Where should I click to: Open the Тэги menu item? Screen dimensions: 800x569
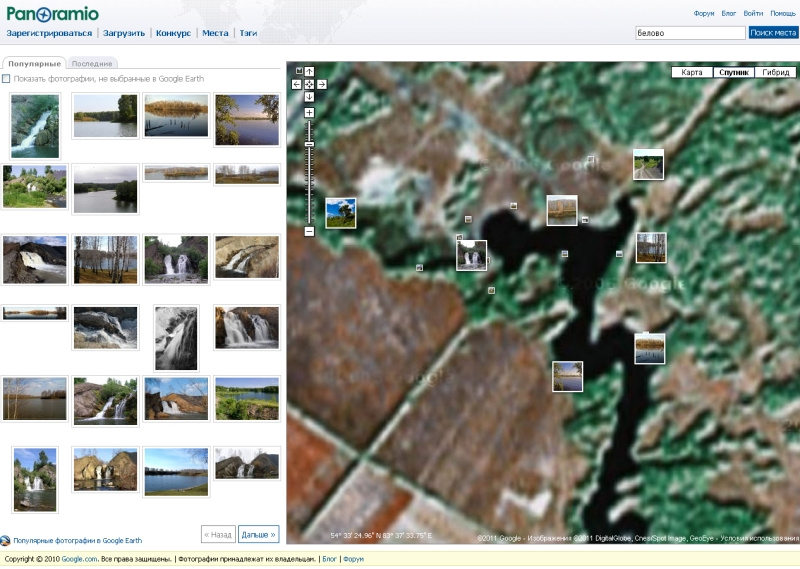[248, 33]
